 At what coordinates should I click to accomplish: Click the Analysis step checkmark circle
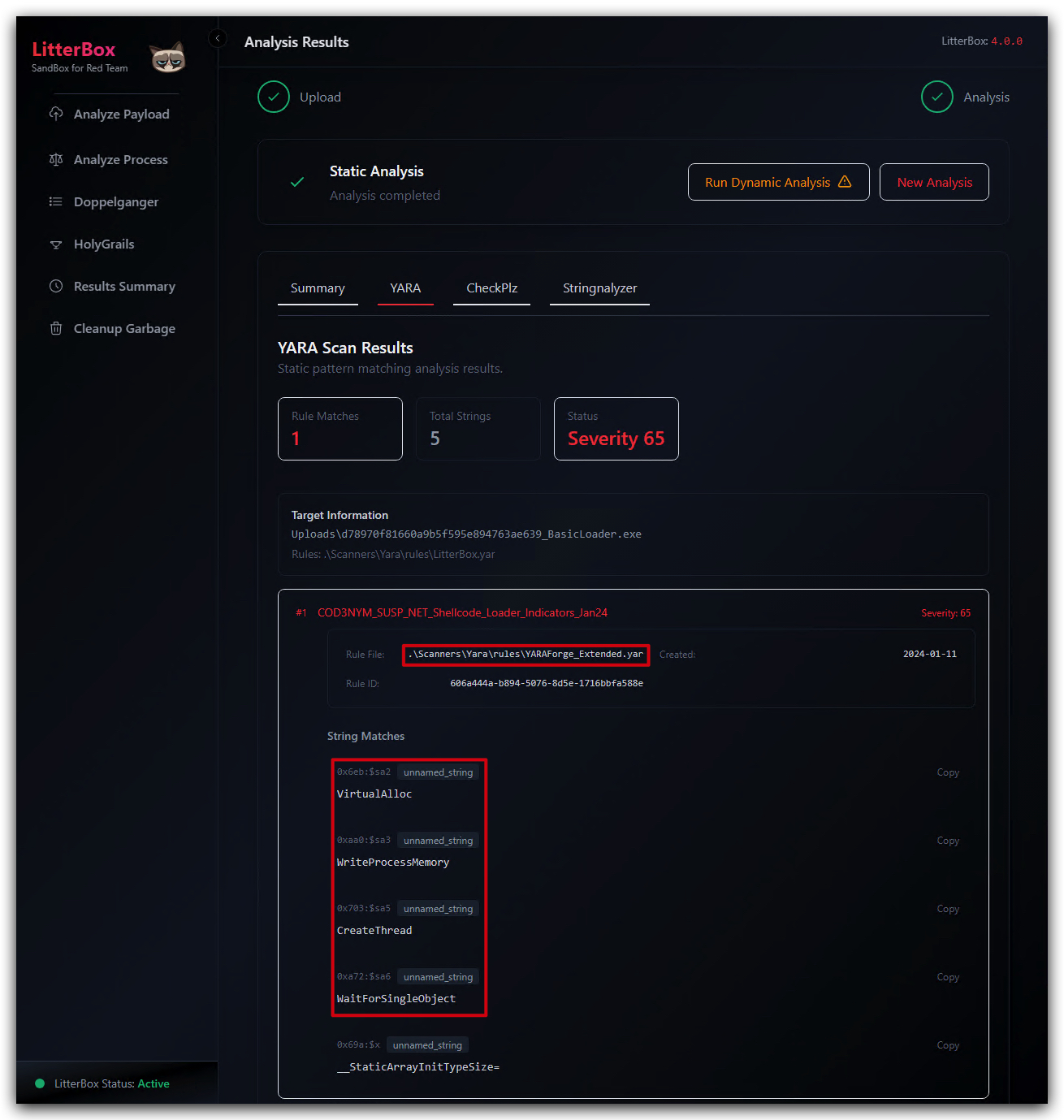pyautogui.click(x=937, y=97)
